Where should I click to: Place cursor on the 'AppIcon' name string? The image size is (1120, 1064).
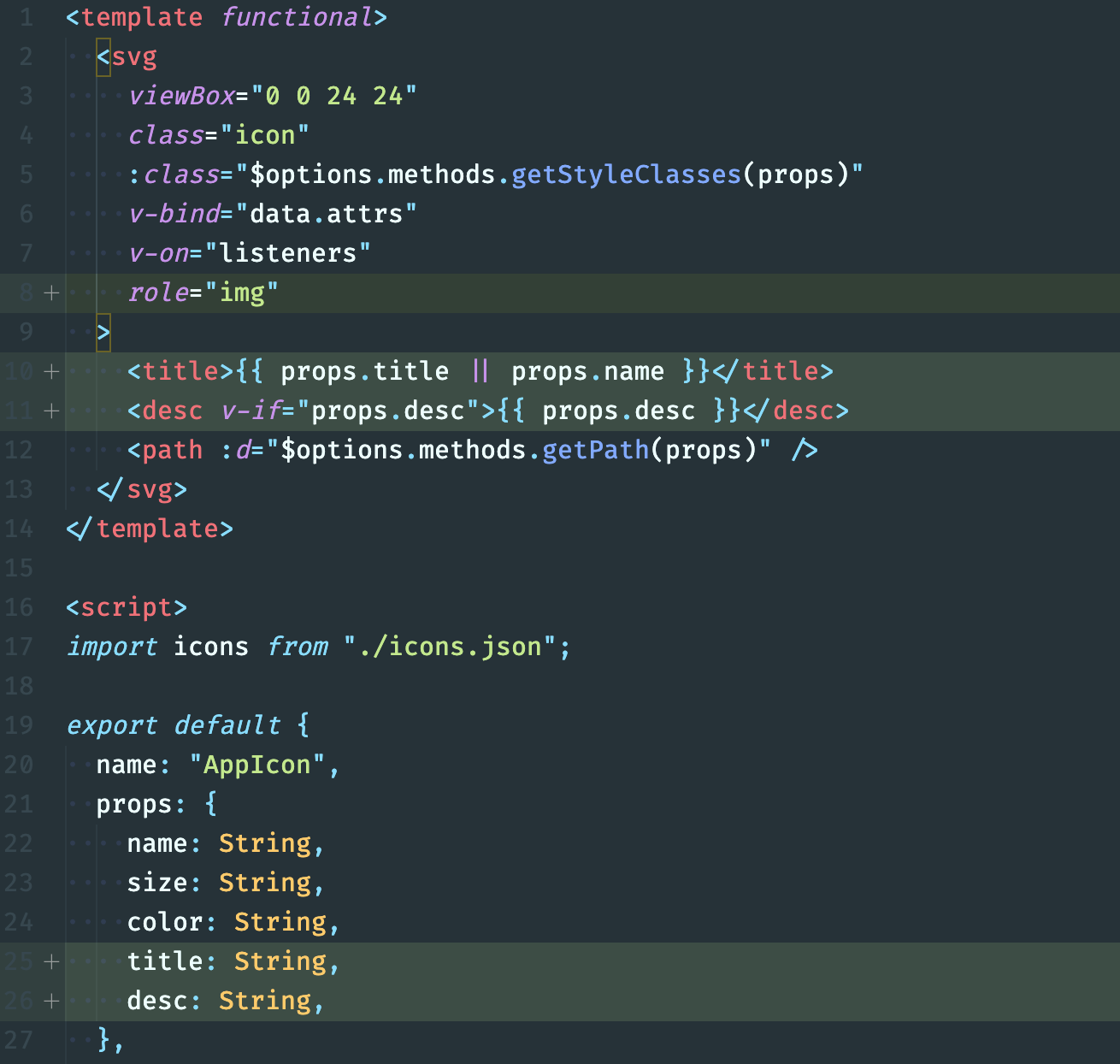click(x=257, y=765)
